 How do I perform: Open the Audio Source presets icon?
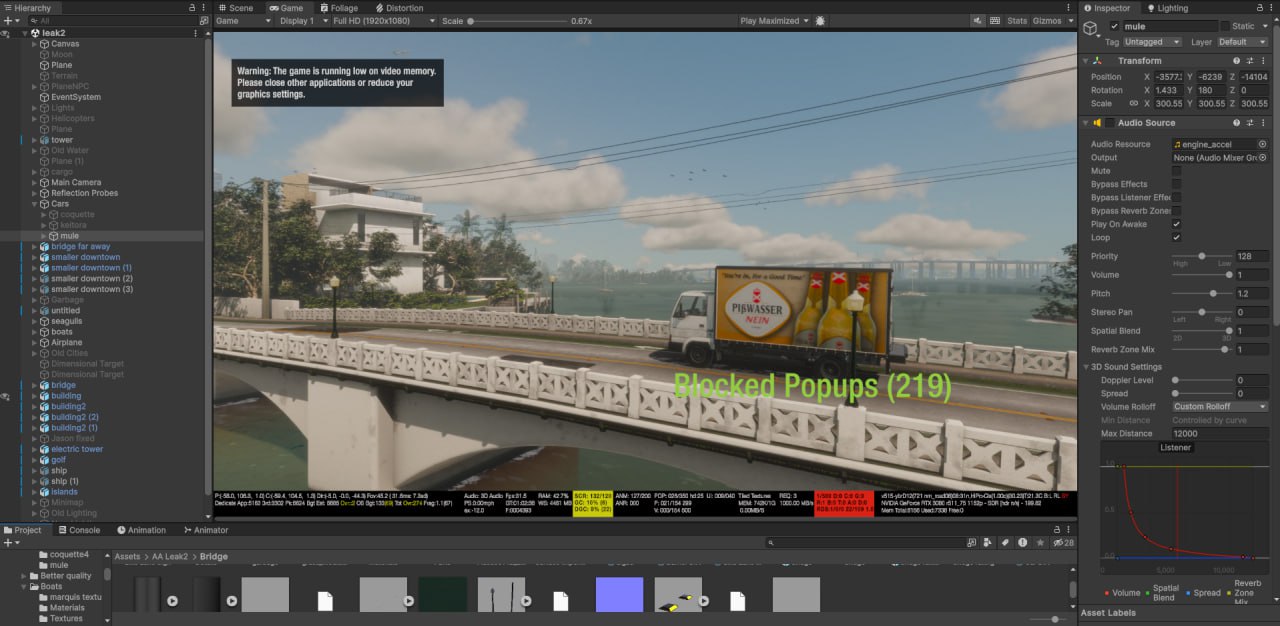coord(1249,123)
